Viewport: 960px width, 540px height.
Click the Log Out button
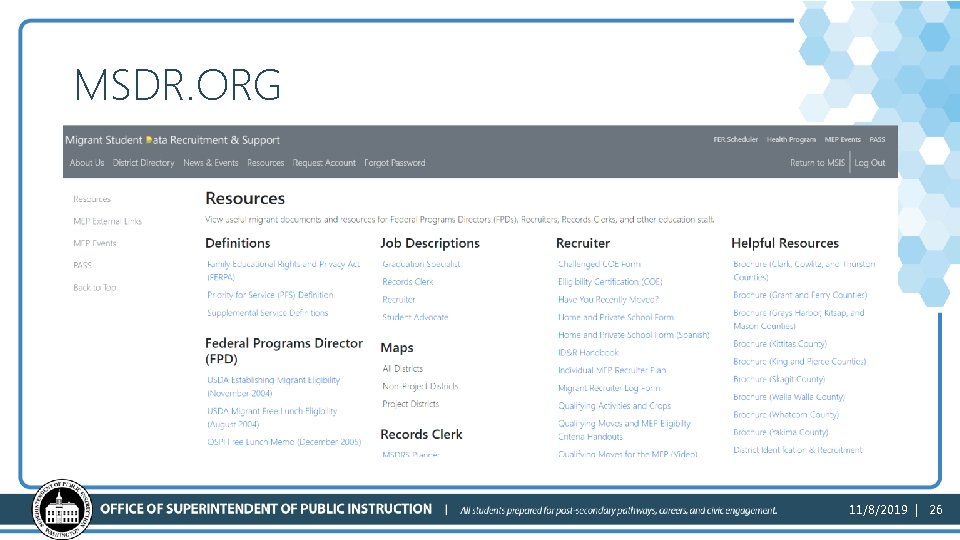[x=869, y=163]
